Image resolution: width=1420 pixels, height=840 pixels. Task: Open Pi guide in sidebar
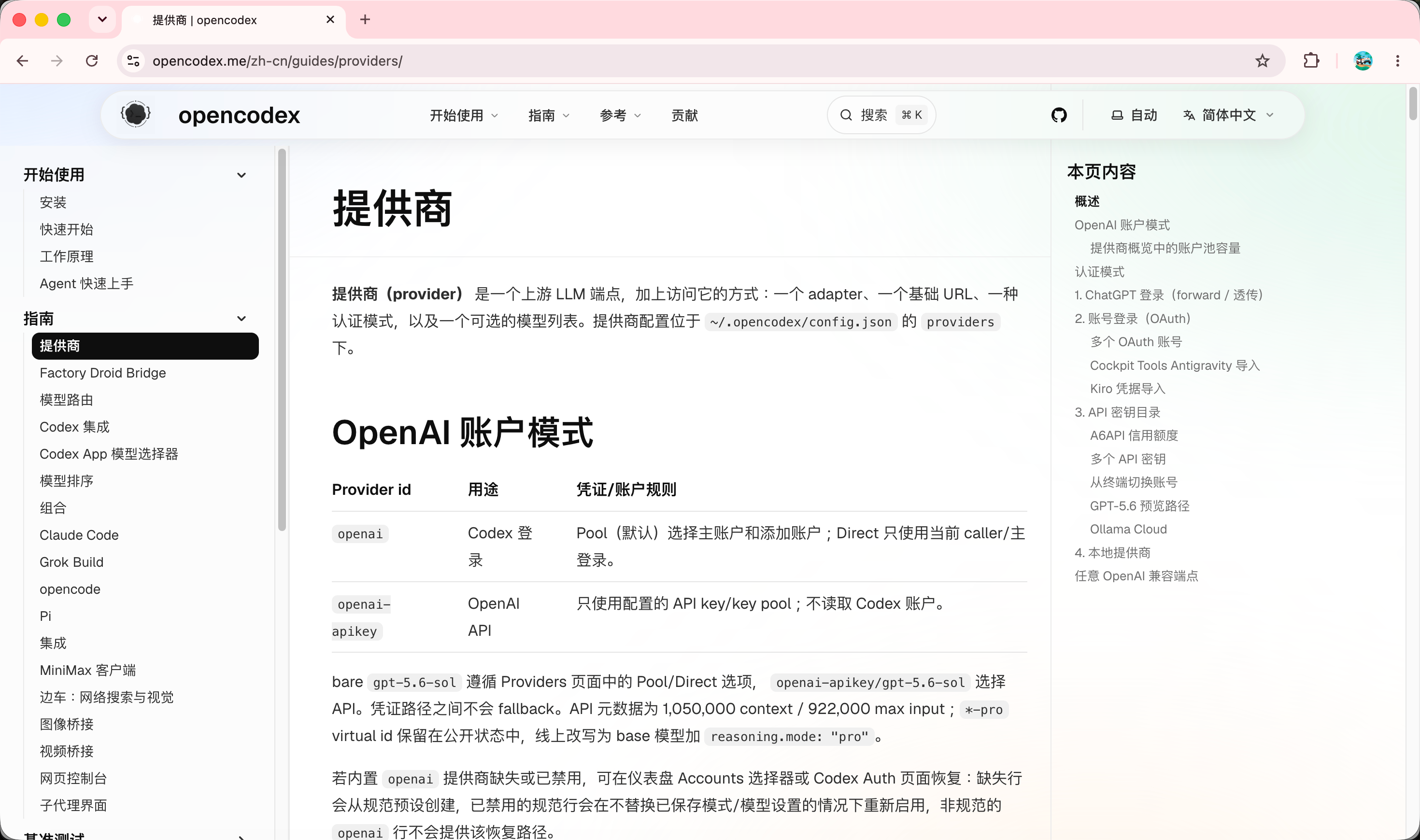pos(45,616)
